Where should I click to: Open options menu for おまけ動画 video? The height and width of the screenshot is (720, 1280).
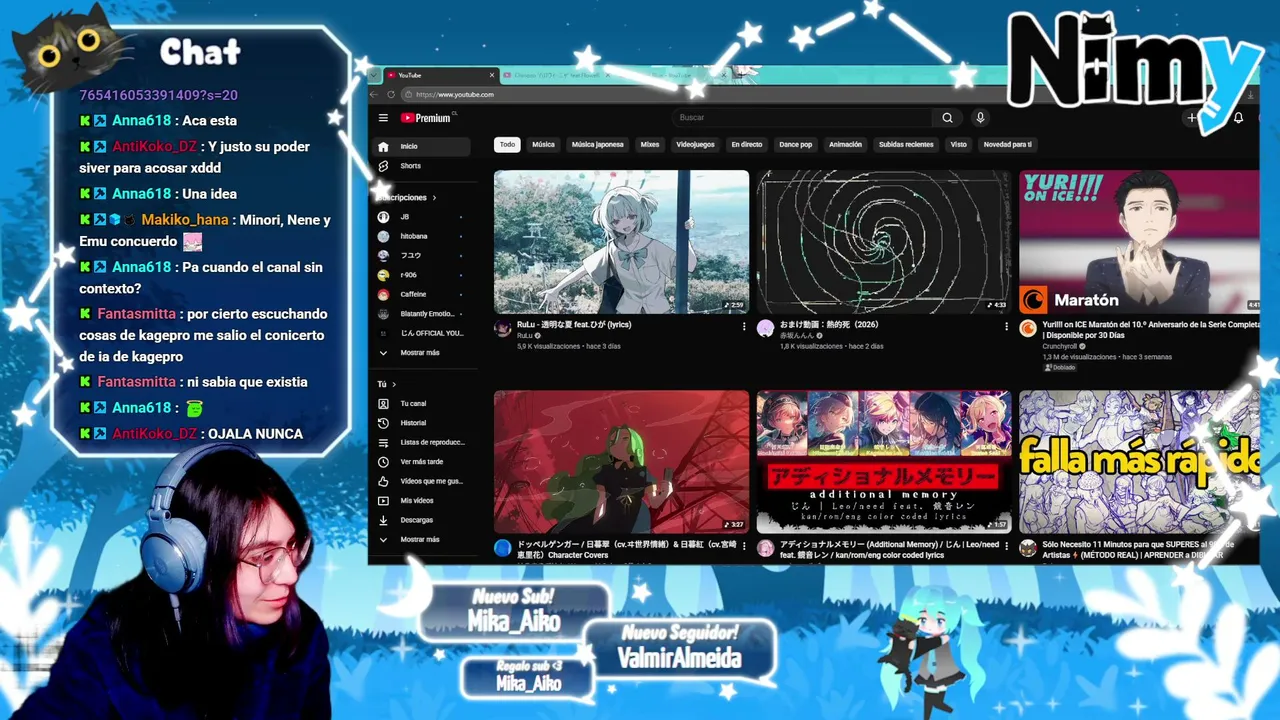1006,326
